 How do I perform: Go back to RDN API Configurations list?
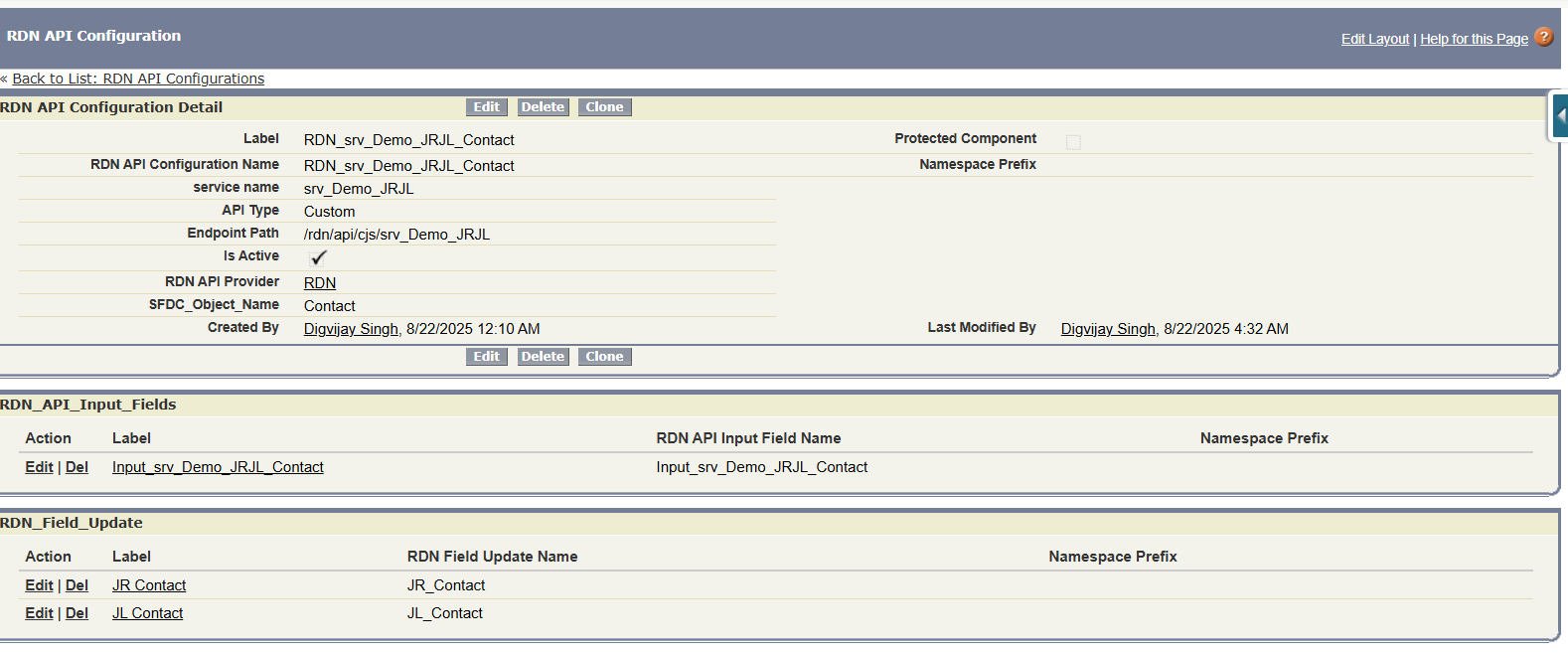(138, 79)
